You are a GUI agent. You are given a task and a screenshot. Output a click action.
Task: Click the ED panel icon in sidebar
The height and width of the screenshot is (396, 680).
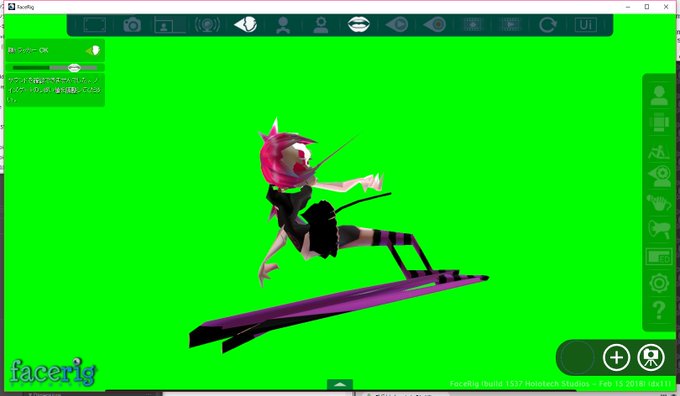[x=659, y=257]
